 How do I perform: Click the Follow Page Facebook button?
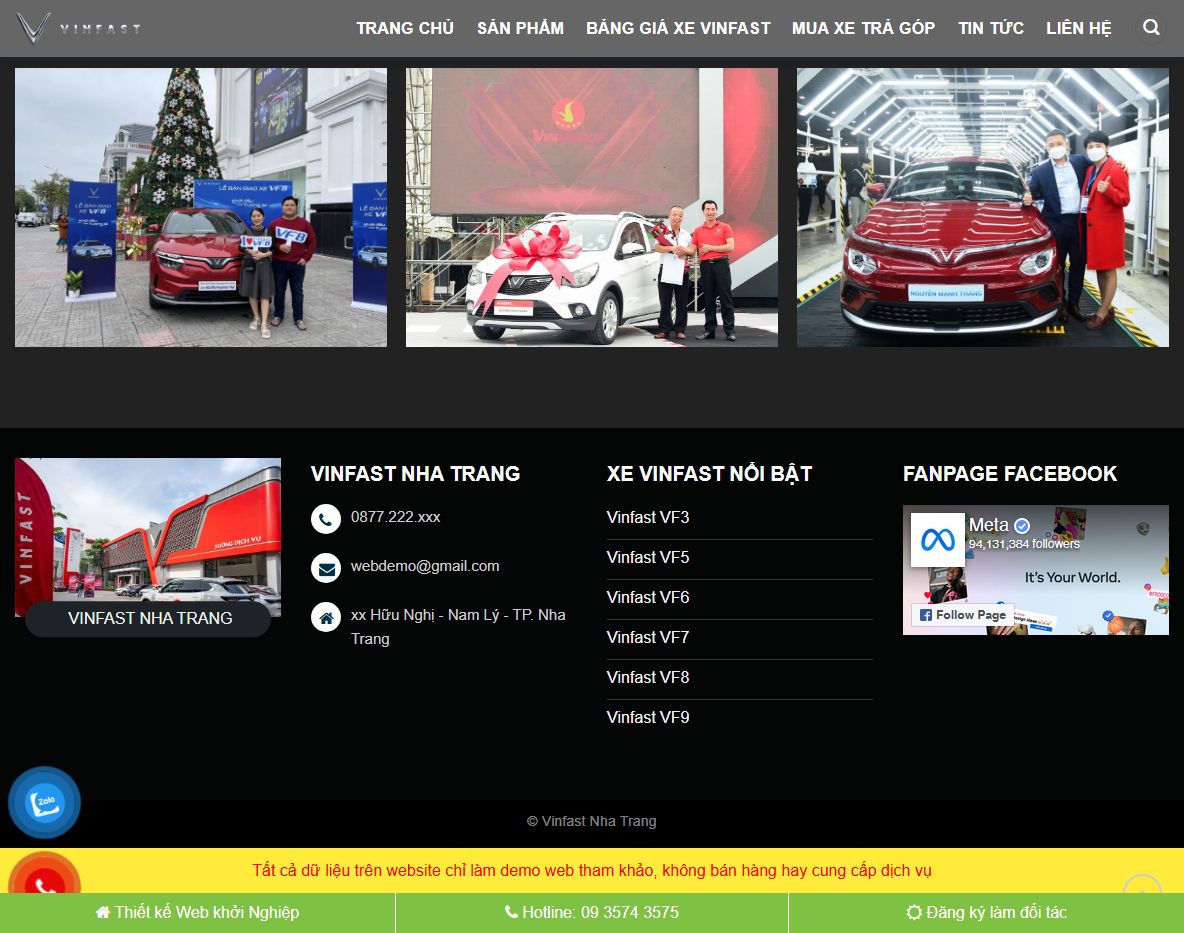pyautogui.click(x=963, y=615)
